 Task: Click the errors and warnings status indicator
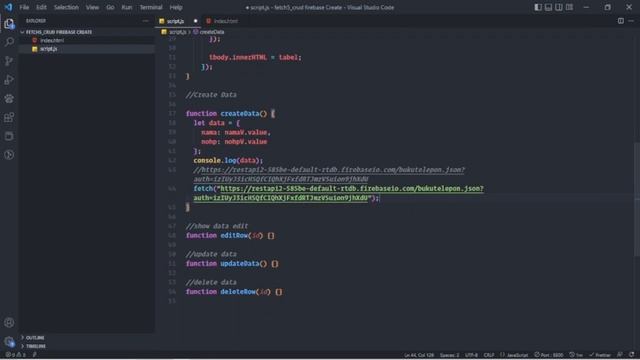pos(16,355)
